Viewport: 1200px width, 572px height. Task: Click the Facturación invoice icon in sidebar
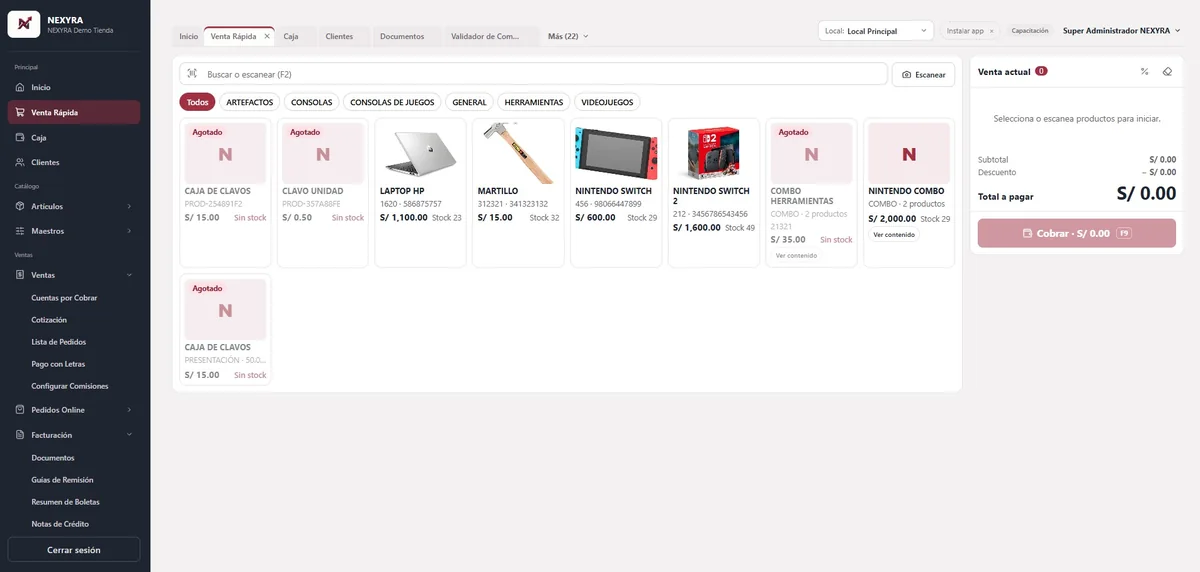20,435
